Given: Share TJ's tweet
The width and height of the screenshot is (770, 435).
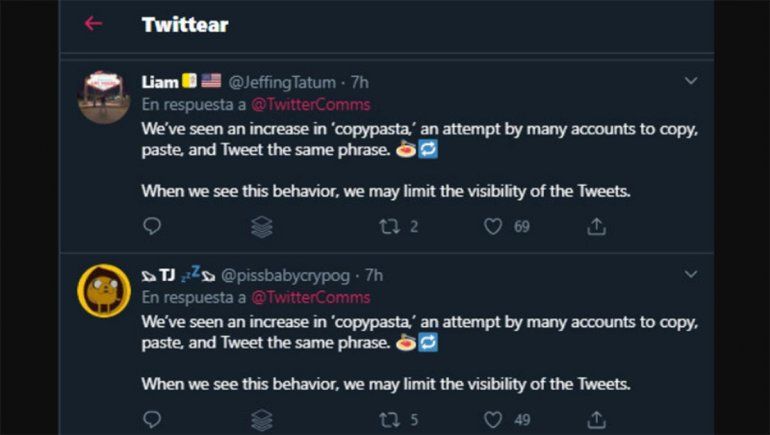Looking at the screenshot, I should pyautogui.click(x=597, y=420).
